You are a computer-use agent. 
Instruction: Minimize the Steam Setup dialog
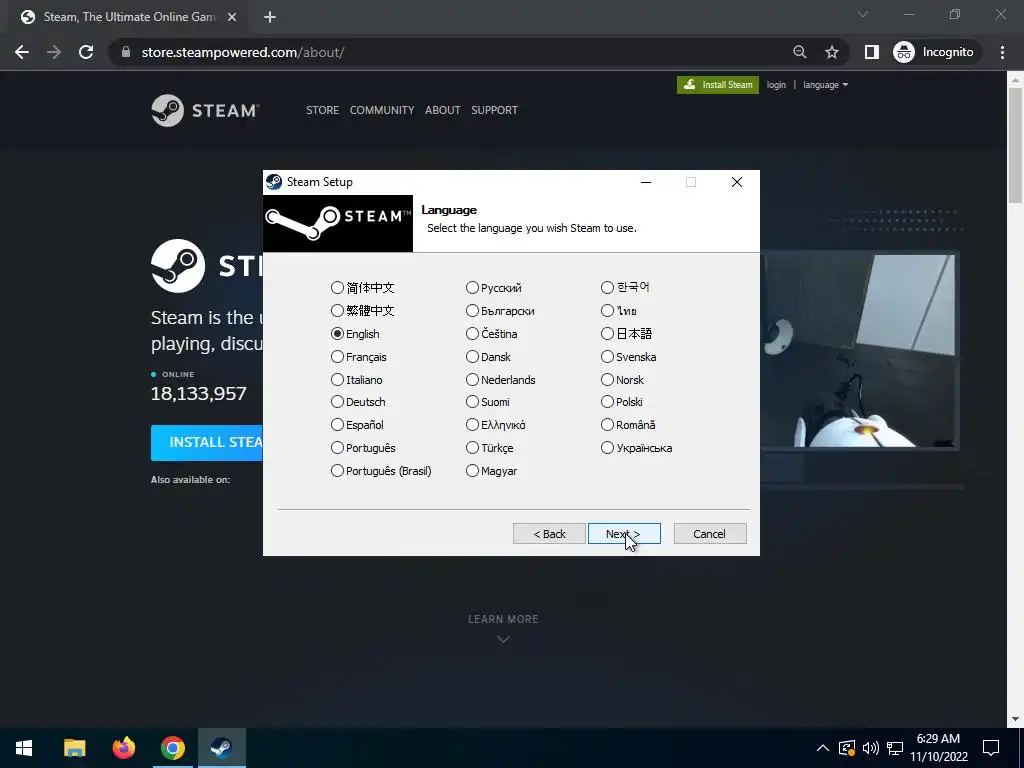[x=646, y=182]
